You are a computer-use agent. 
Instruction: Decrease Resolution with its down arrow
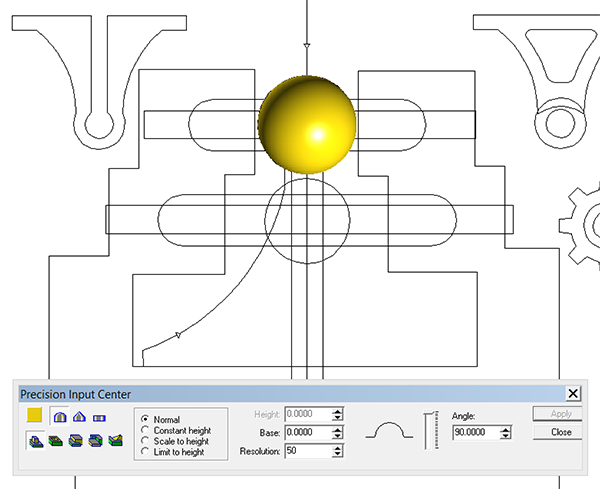337,454
